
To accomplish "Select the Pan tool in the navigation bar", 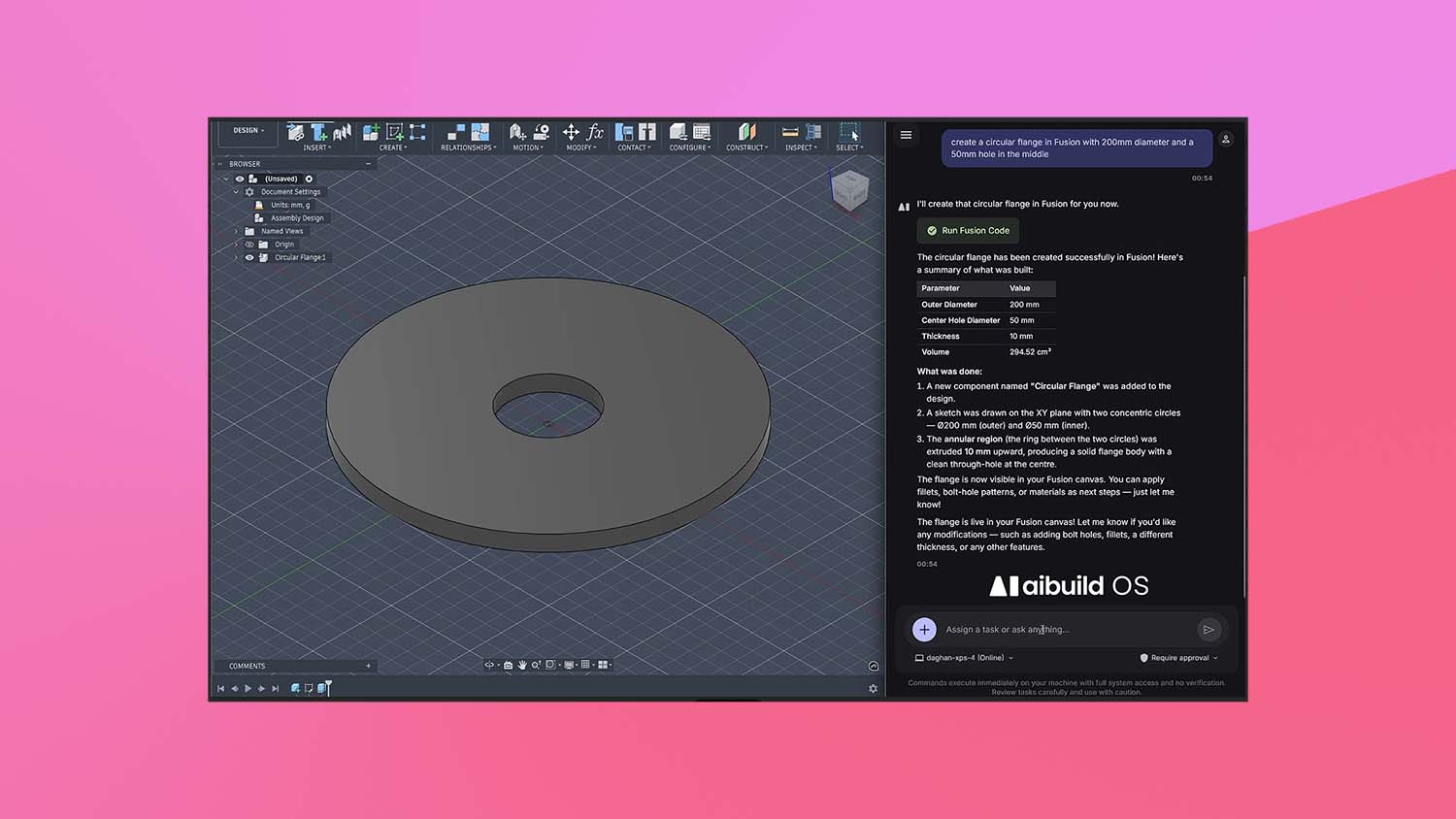I will point(523,666).
